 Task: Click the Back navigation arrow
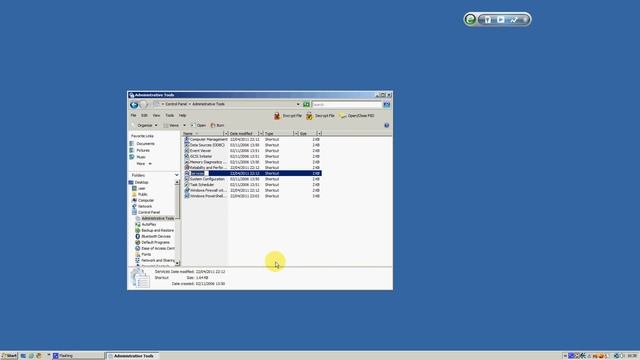(x=134, y=104)
